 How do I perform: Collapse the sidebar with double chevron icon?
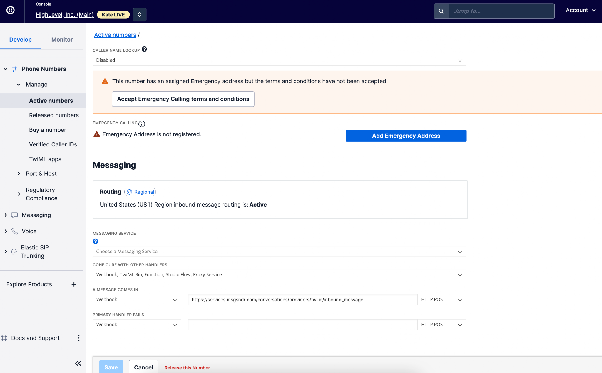[78, 363]
